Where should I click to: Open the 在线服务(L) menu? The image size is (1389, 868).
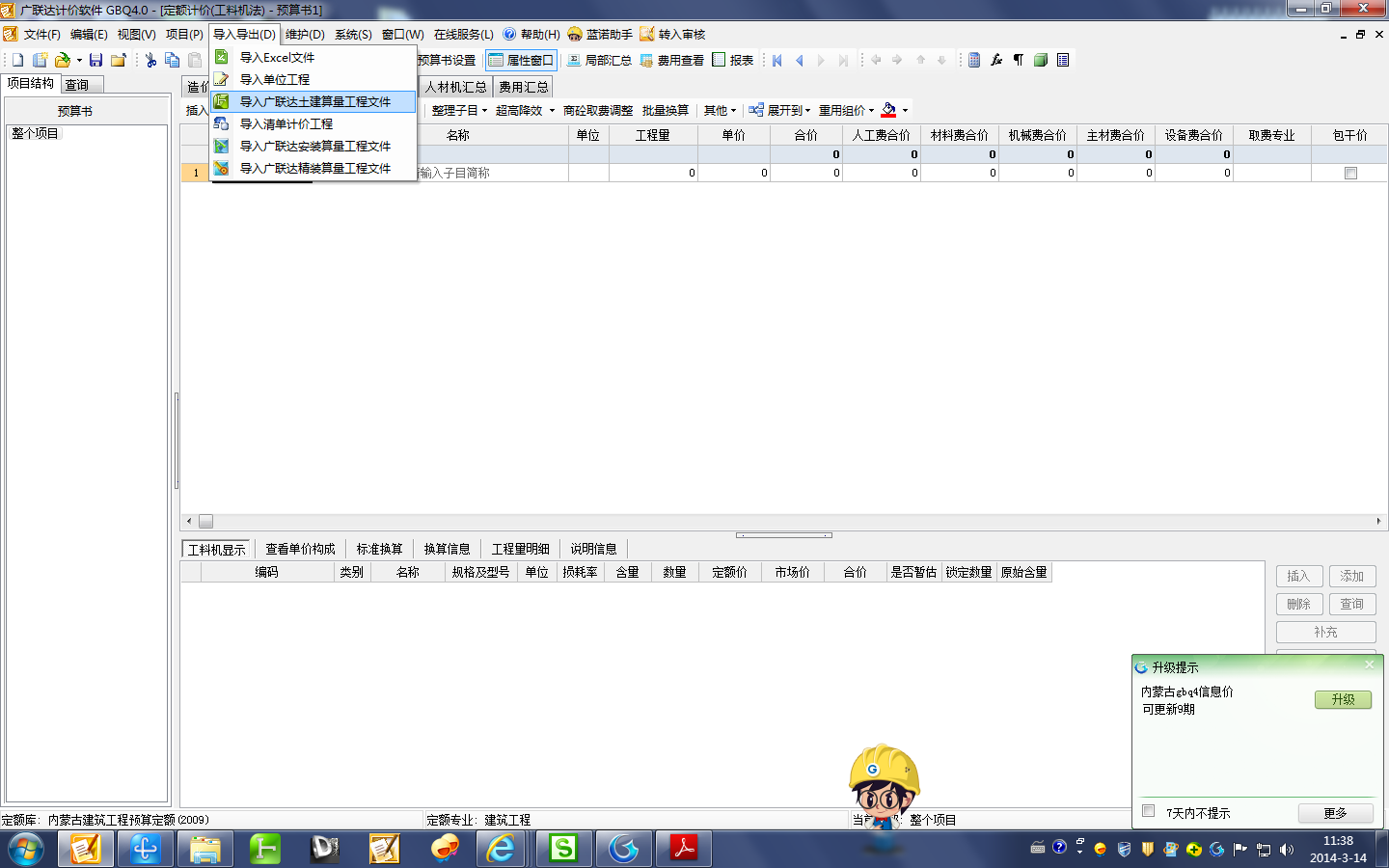coord(463,34)
